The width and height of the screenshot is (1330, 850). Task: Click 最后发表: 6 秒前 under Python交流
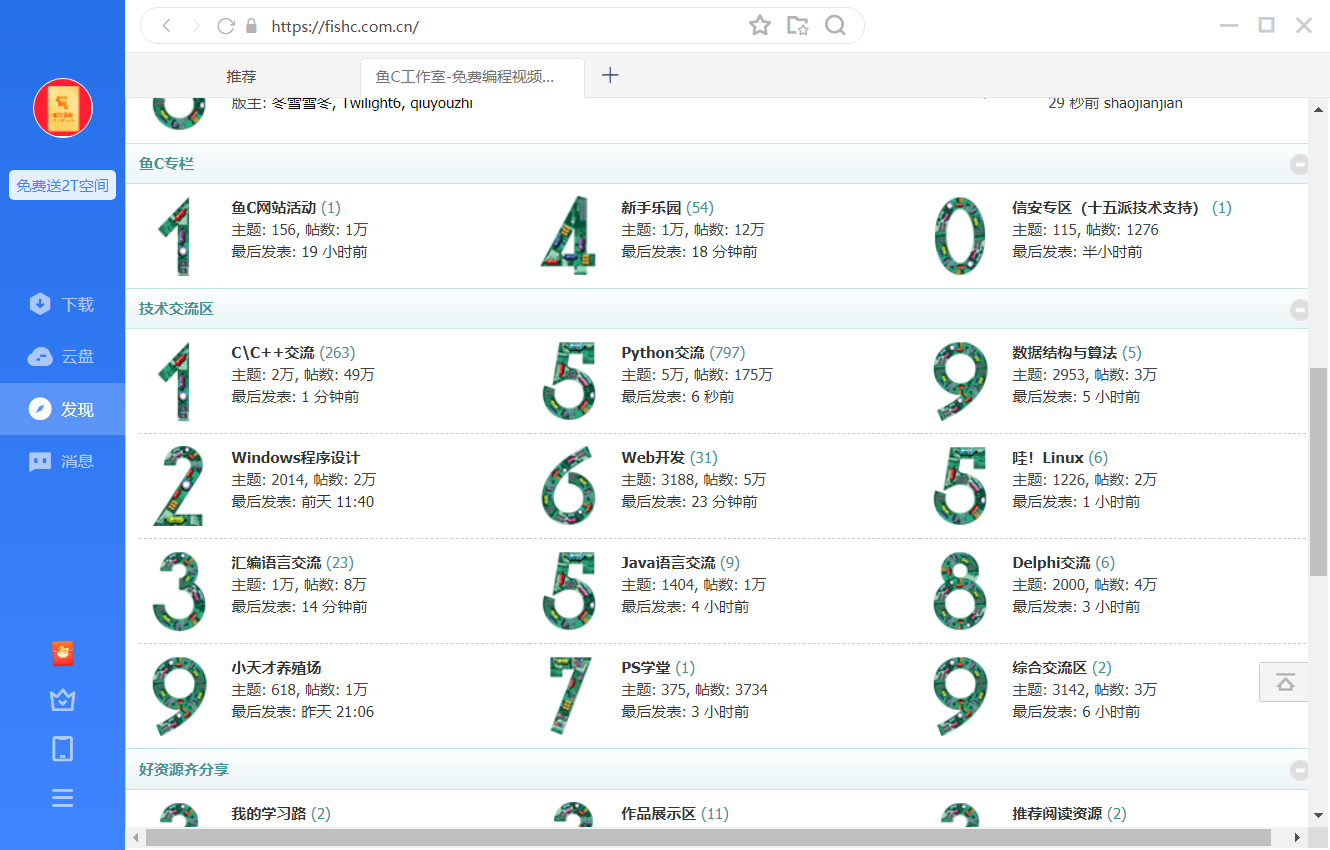pyautogui.click(x=677, y=397)
